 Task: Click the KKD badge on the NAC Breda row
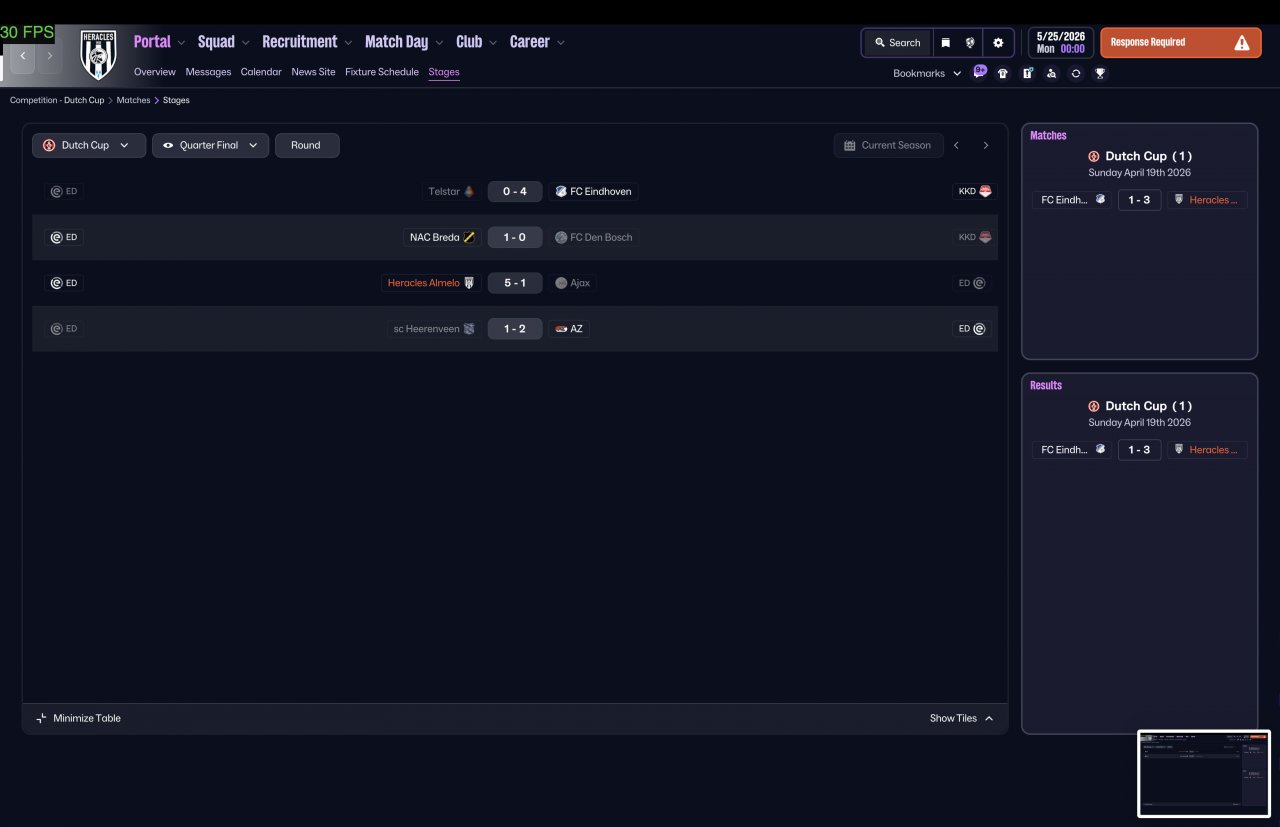tap(974, 237)
